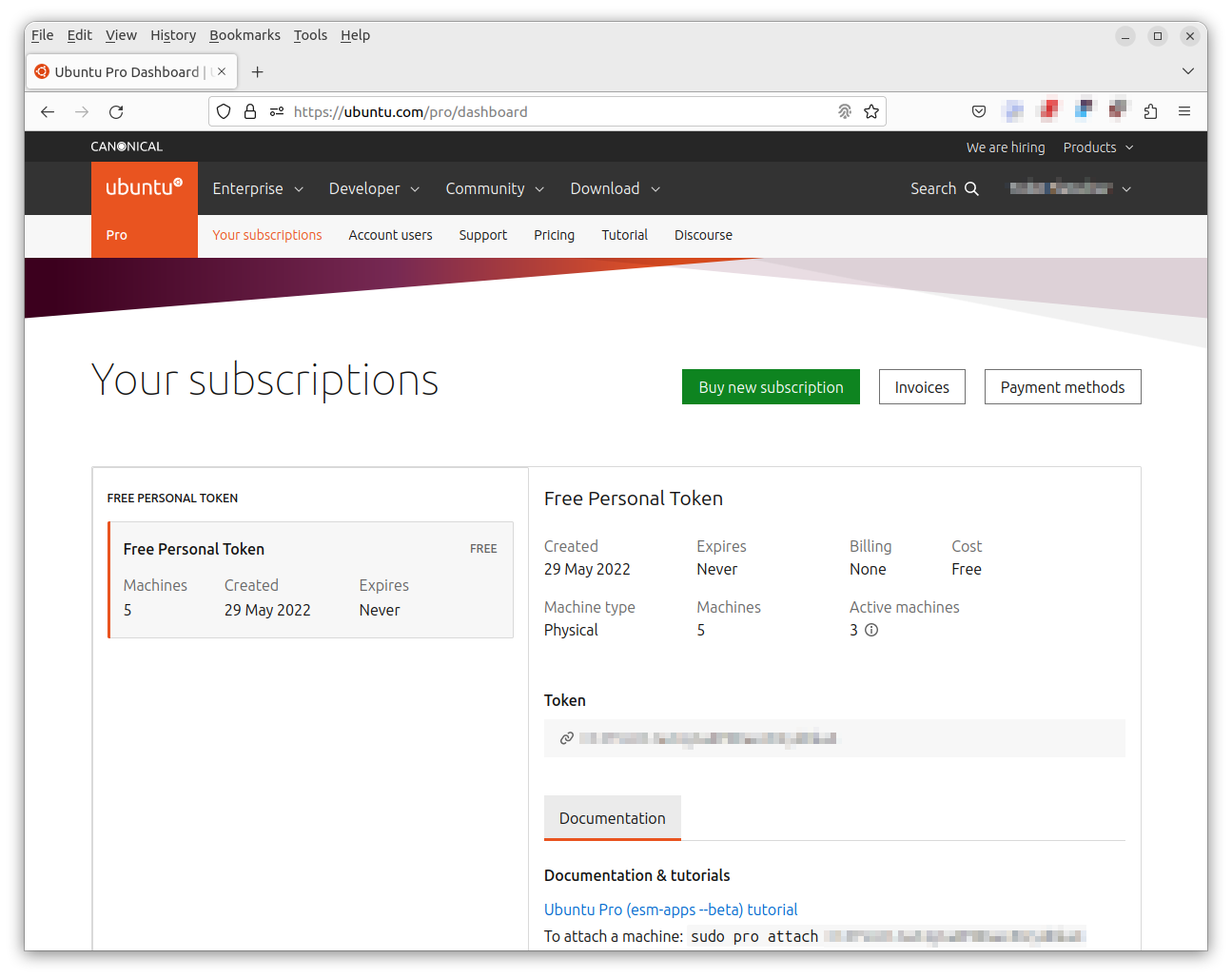
Task: Click the active machines info icon
Action: pyautogui.click(x=871, y=630)
